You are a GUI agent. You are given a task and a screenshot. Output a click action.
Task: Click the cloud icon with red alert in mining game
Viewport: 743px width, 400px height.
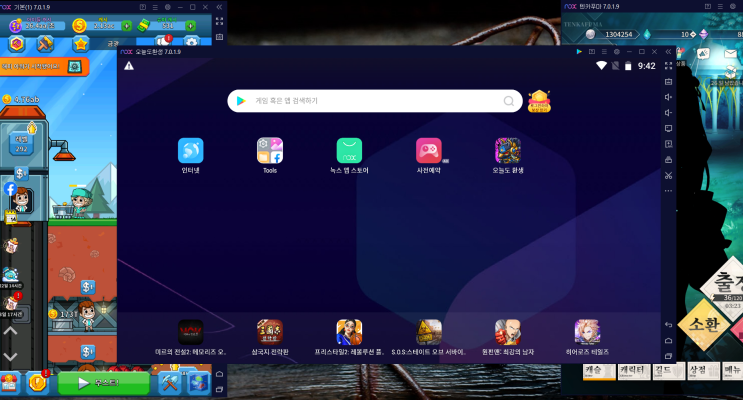(163, 42)
